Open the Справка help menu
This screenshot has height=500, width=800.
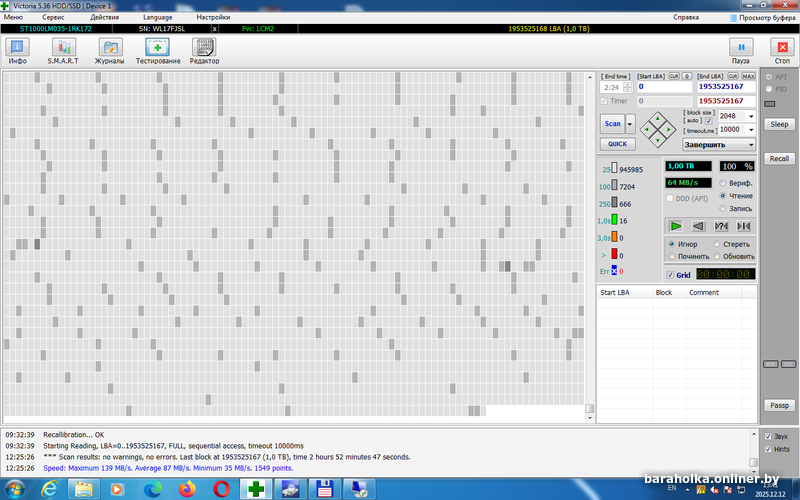pyautogui.click(x=686, y=17)
